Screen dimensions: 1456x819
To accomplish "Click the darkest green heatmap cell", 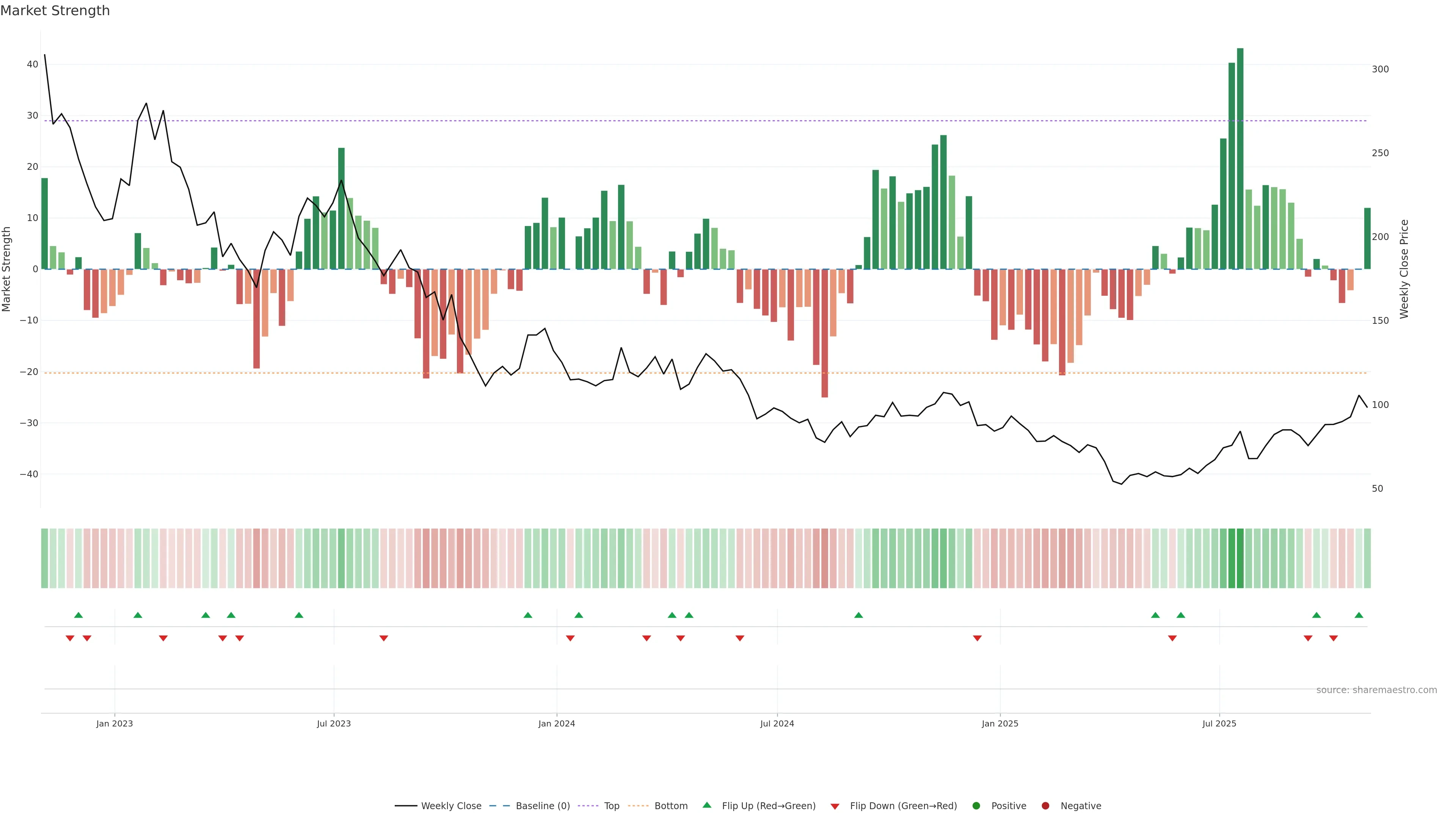I will click(x=1240, y=559).
